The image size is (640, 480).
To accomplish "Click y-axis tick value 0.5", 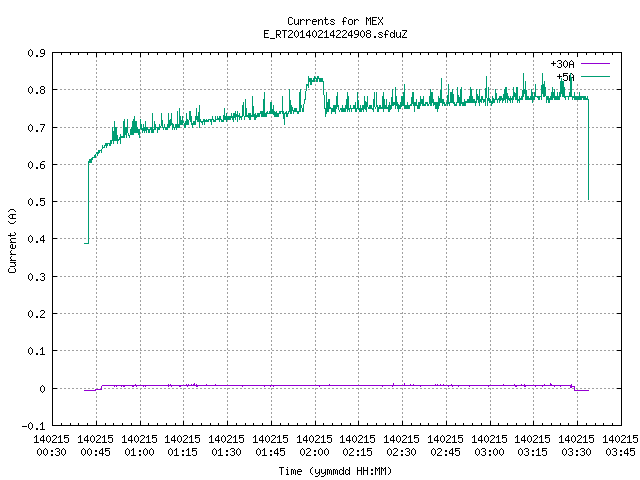I will 36,202.
